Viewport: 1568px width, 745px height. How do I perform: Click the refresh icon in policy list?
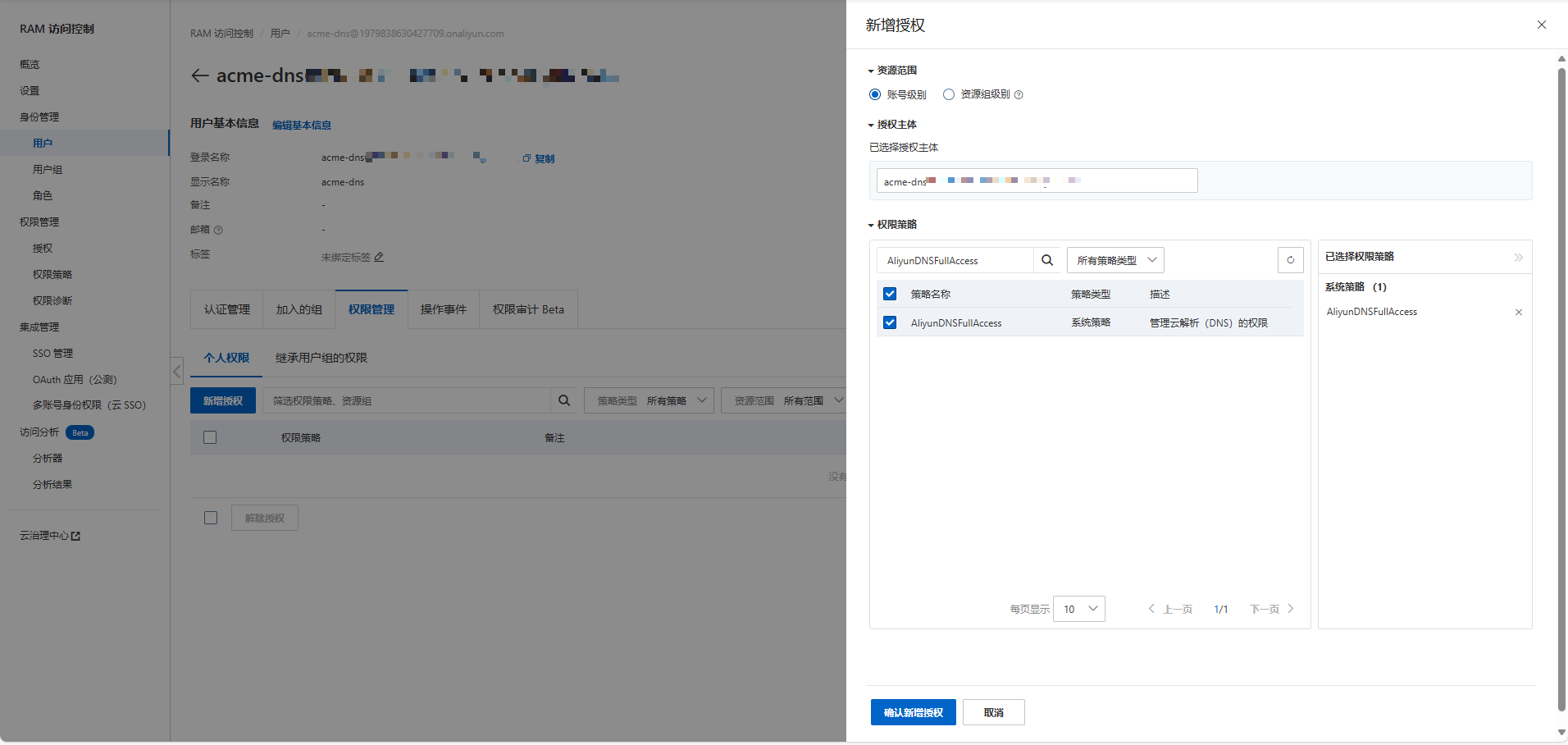point(1290,260)
